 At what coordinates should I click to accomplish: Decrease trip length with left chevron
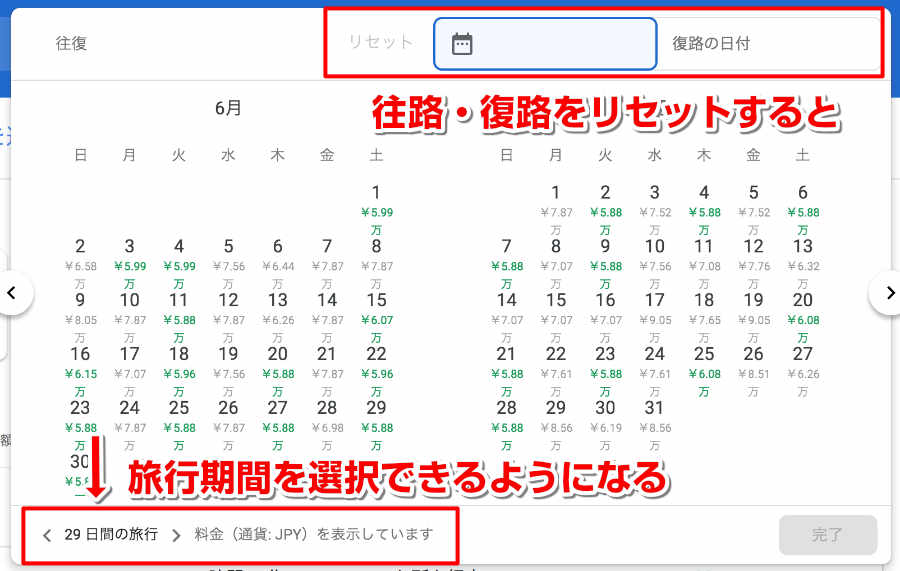[x=47, y=535]
